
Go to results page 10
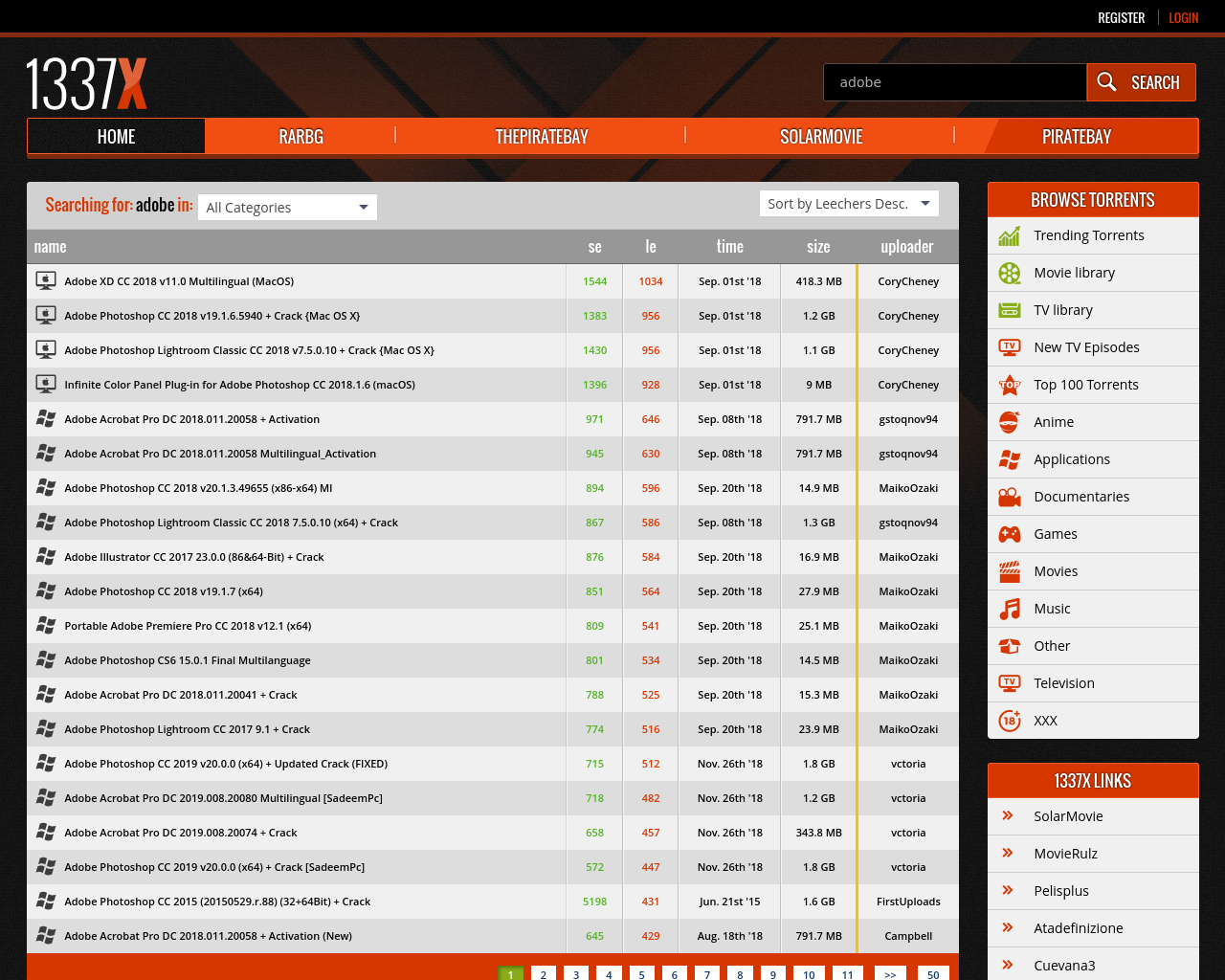[x=809, y=973]
